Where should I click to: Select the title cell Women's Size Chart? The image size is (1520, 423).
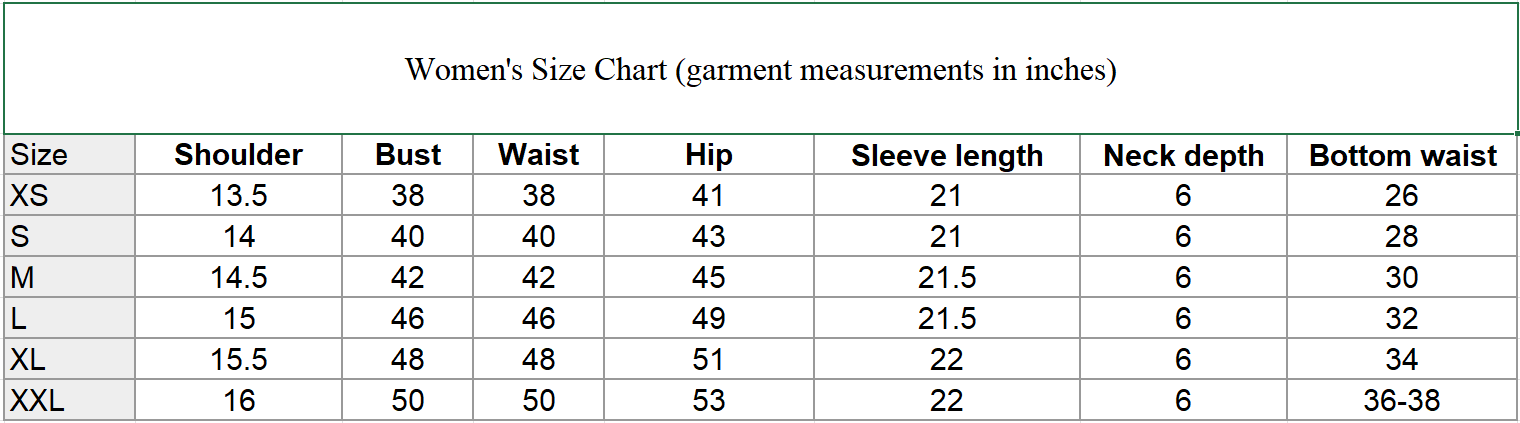[761, 69]
